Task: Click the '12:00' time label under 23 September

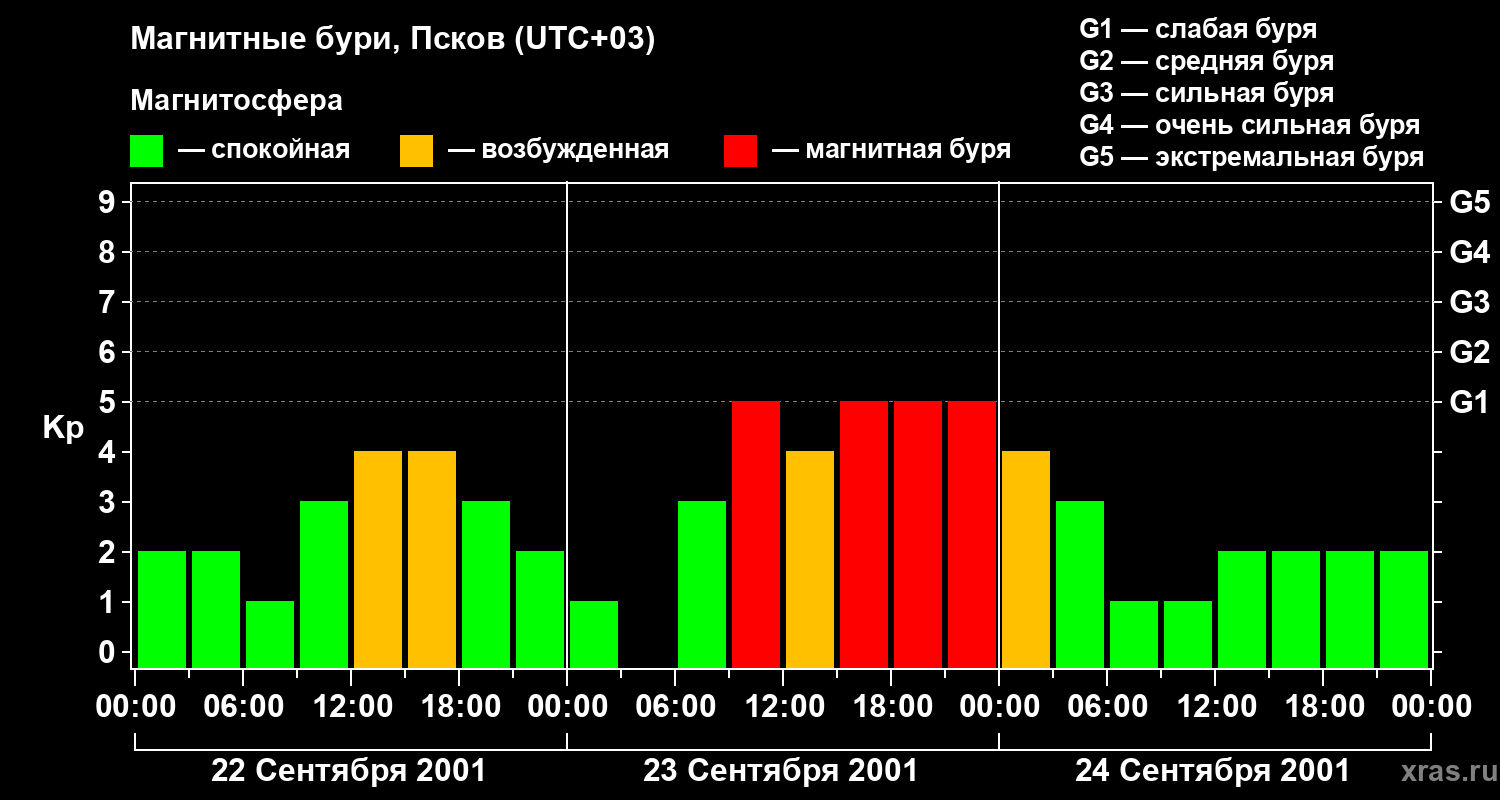Action: [x=783, y=708]
